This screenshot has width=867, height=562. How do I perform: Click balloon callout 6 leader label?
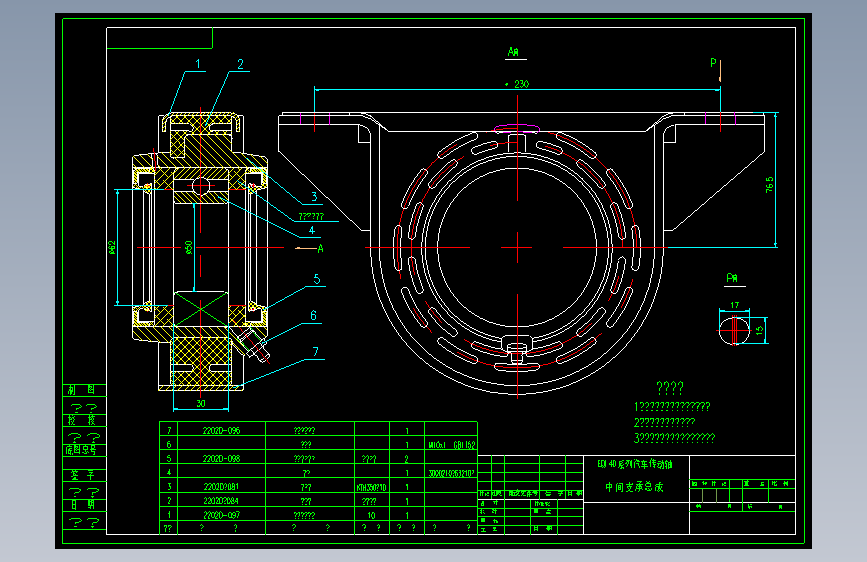314,316
